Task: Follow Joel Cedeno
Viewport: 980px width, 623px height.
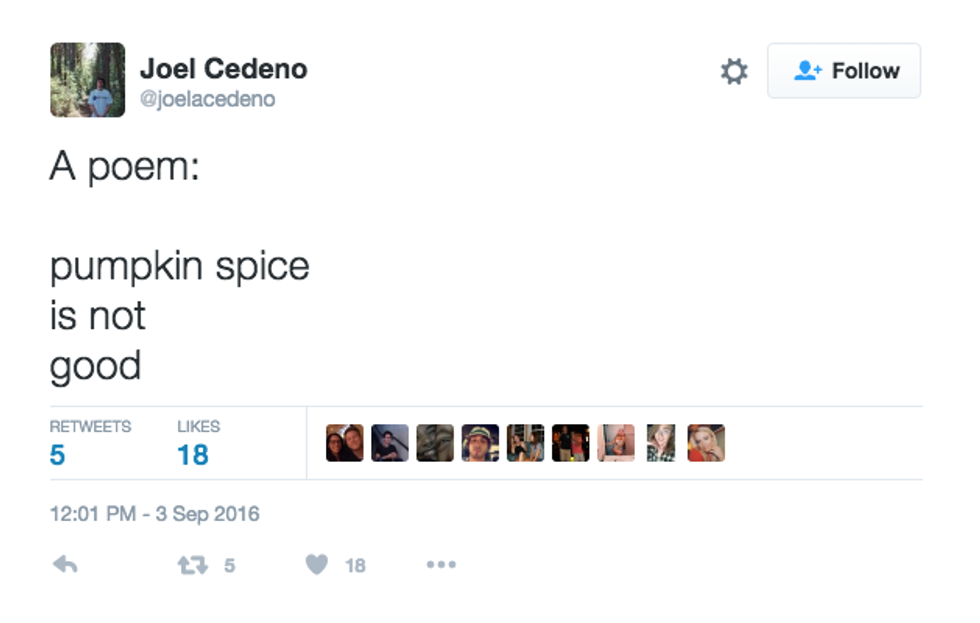Action: click(x=844, y=71)
